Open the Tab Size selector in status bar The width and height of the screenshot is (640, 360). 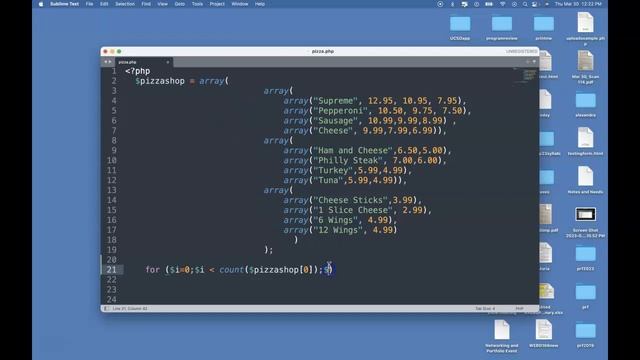tap(485, 309)
